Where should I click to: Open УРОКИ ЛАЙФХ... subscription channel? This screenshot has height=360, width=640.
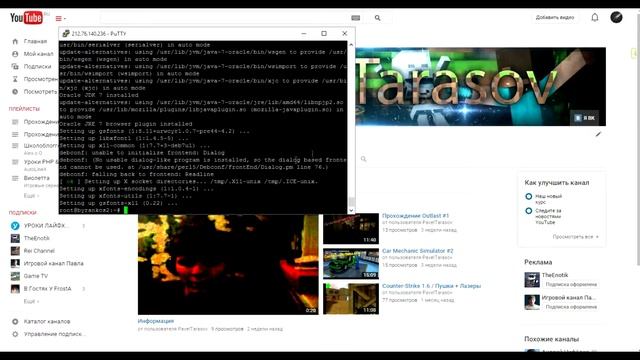46,225
